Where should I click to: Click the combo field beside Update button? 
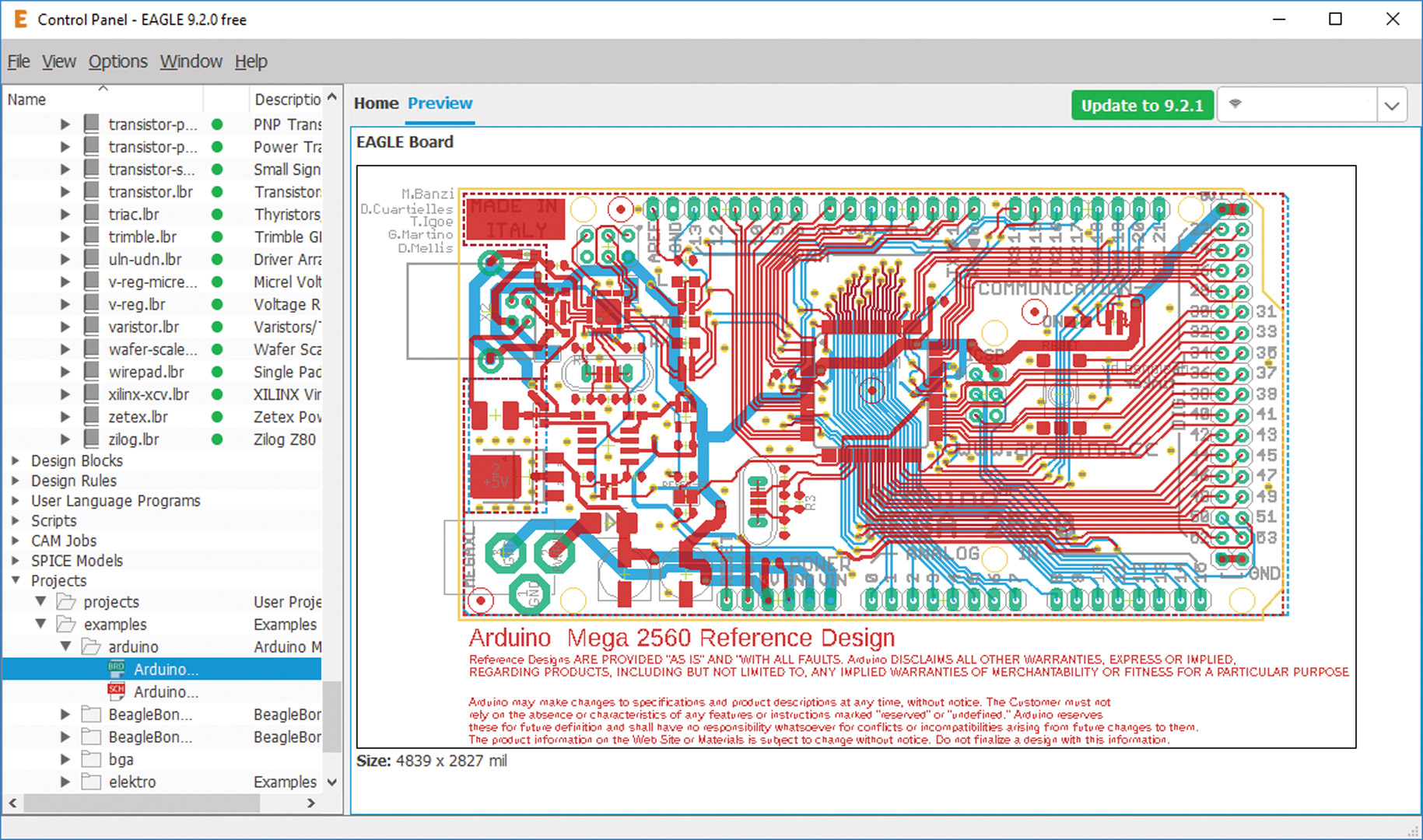1298,106
